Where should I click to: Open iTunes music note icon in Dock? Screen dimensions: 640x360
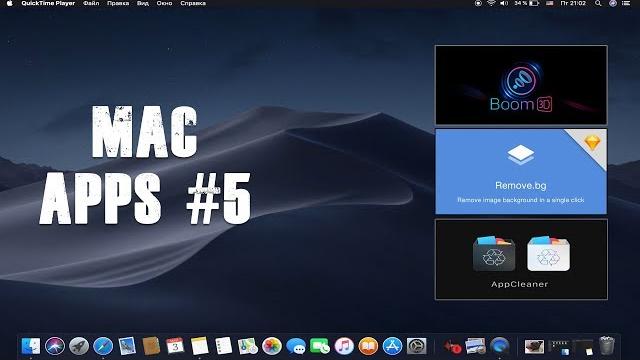click(344, 346)
